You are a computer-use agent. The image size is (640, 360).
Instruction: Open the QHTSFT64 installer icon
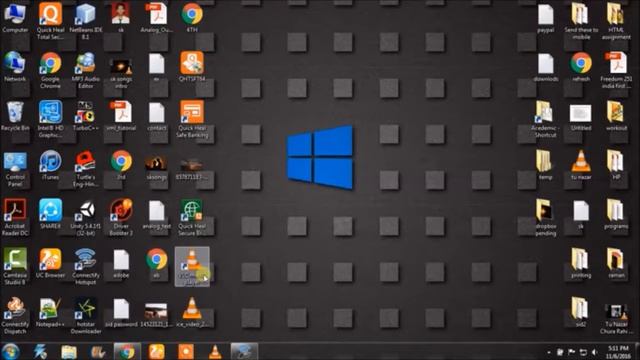point(192,67)
